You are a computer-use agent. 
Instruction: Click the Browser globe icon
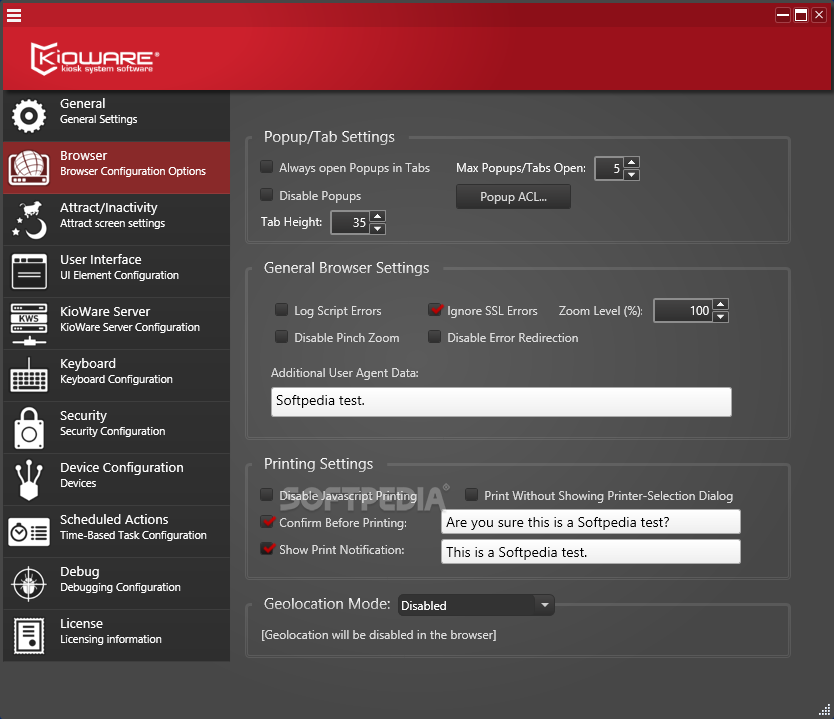click(29, 168)
